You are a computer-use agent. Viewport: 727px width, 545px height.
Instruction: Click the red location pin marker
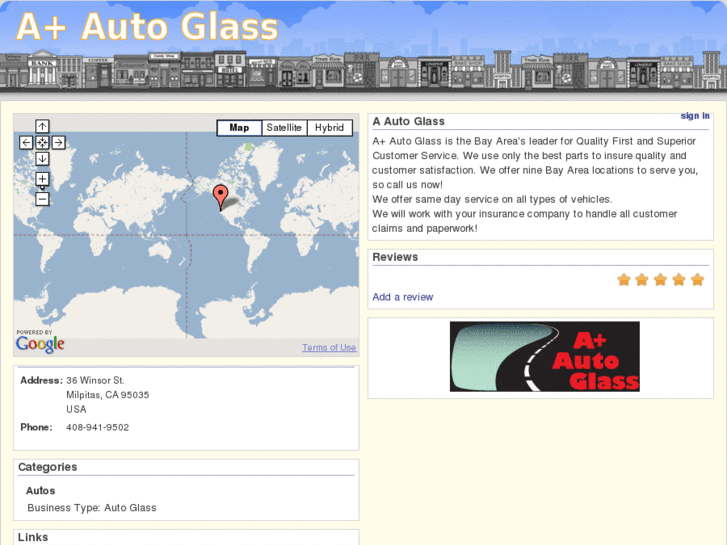[x=221, y=197]
